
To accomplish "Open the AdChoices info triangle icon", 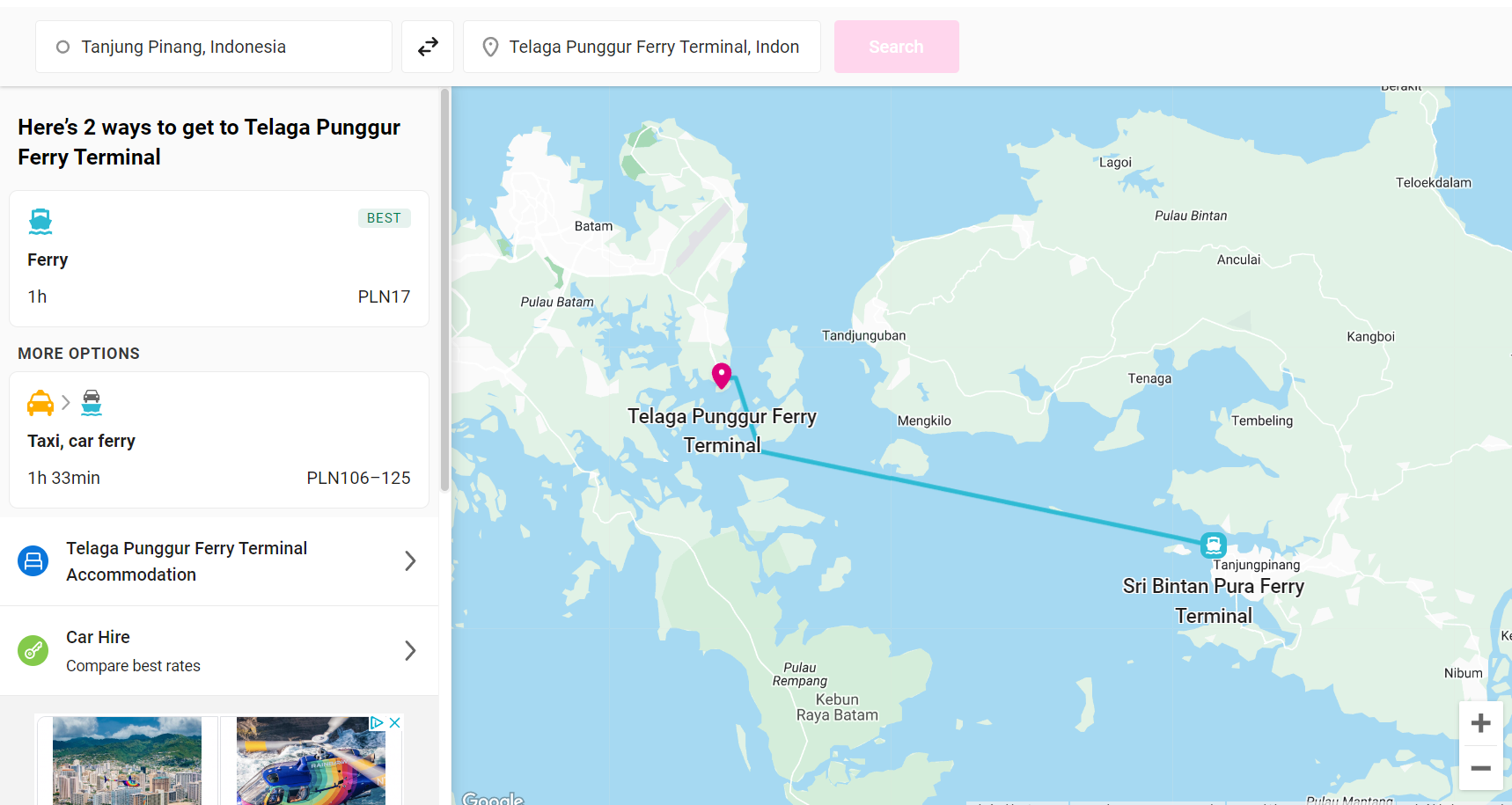I will pos(377,722).
